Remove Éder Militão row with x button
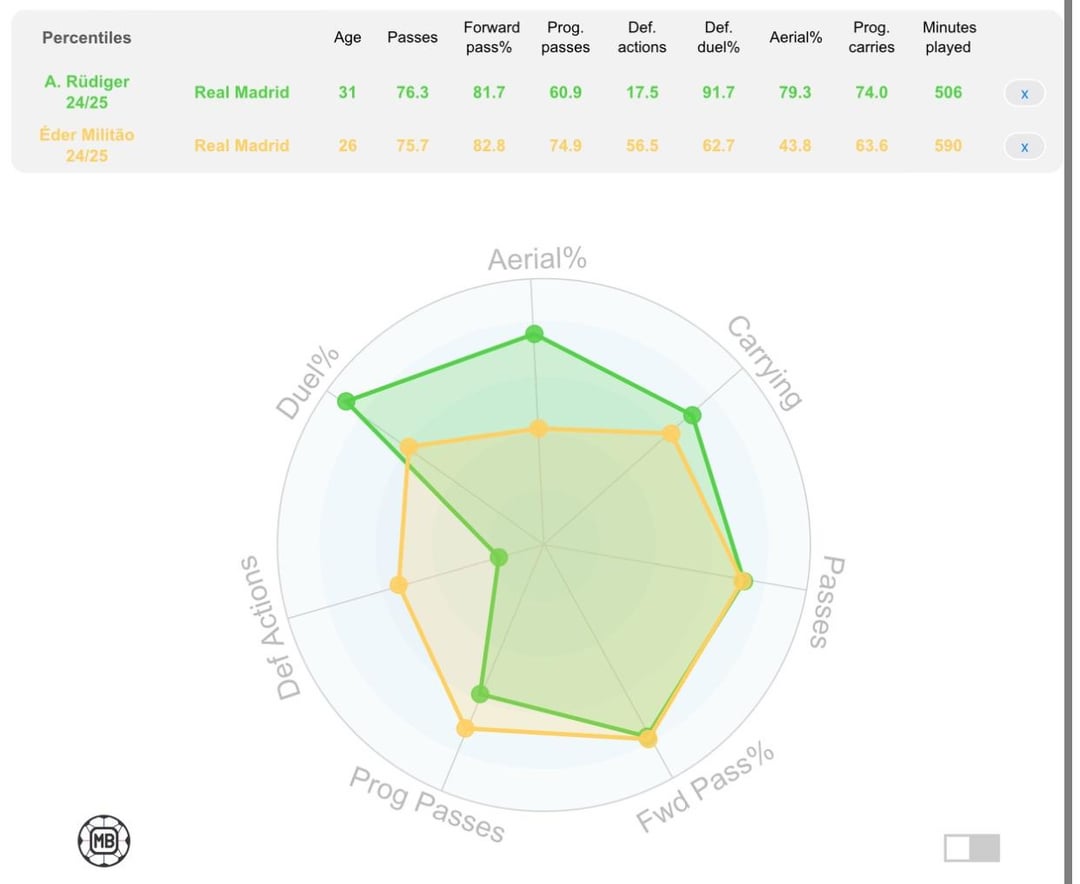 tap(1024, 147)
